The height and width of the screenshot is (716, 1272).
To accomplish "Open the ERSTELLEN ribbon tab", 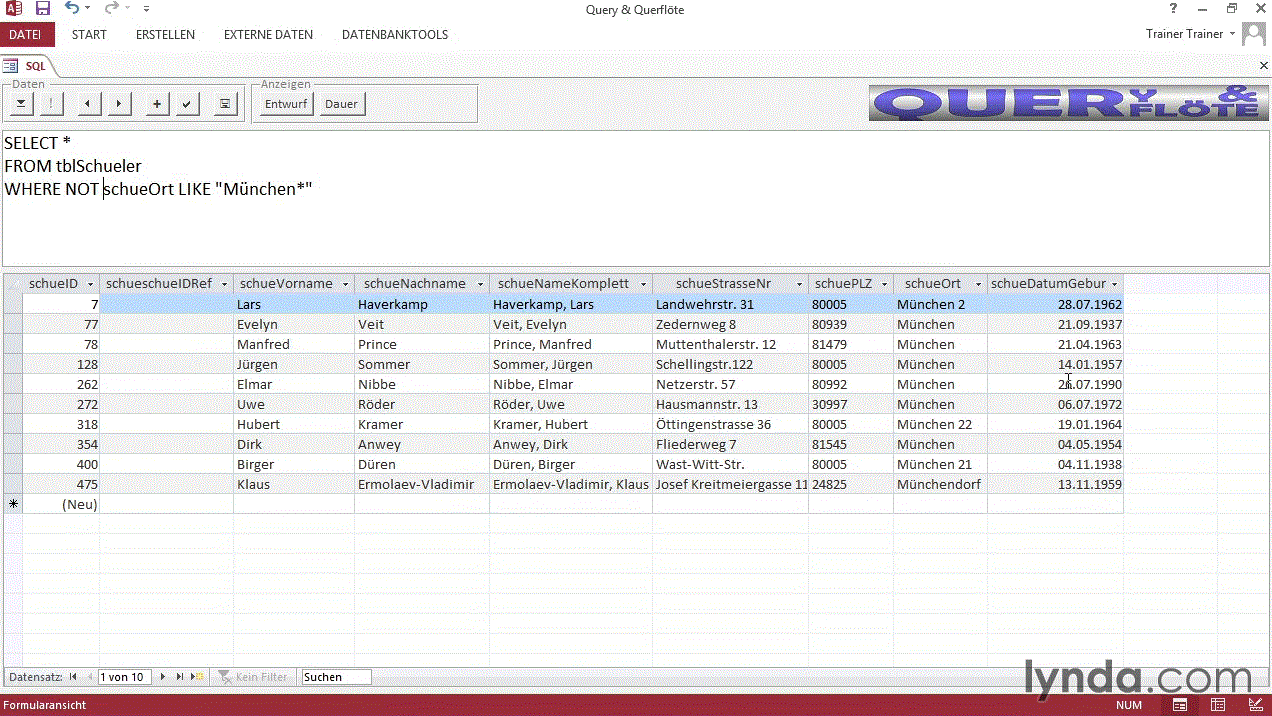I will 165,34.
